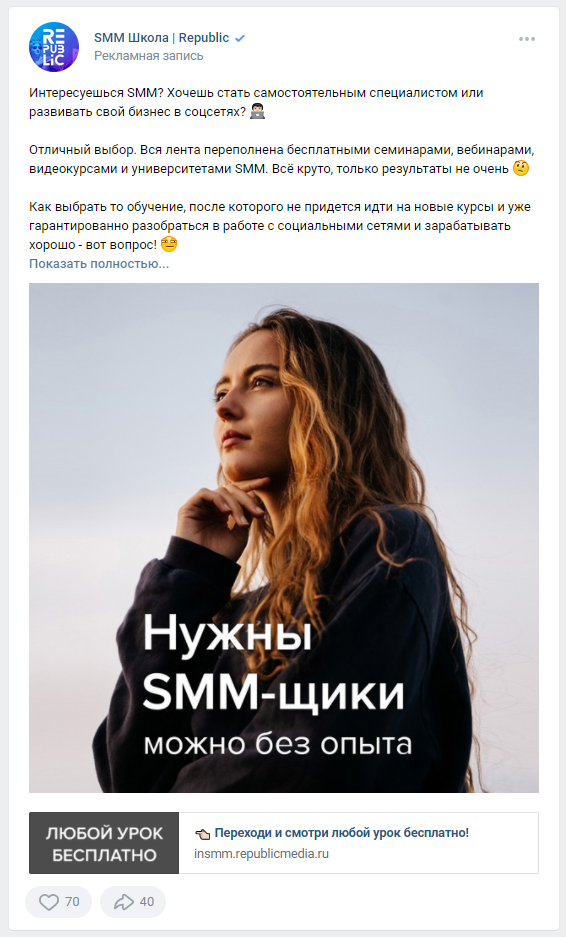Open the three-dot post options menu
The height and width of the screenshot is (937, 566).
(527, 39)
